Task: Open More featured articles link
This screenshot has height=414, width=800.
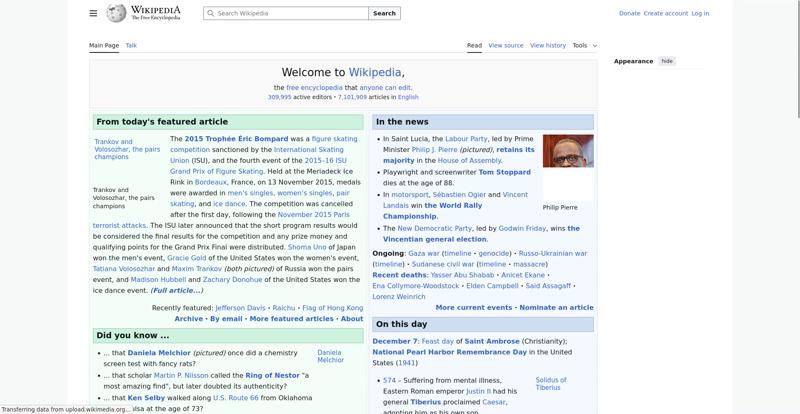Action: tap(291, 319)
